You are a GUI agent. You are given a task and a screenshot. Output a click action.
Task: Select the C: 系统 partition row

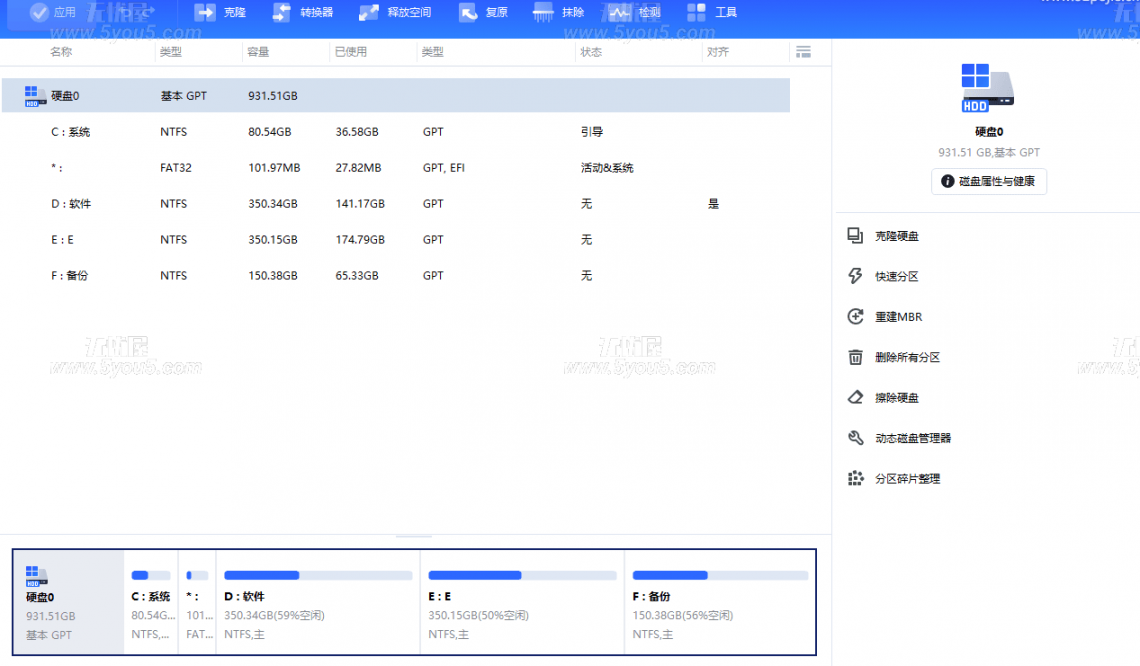click(396, 132)
